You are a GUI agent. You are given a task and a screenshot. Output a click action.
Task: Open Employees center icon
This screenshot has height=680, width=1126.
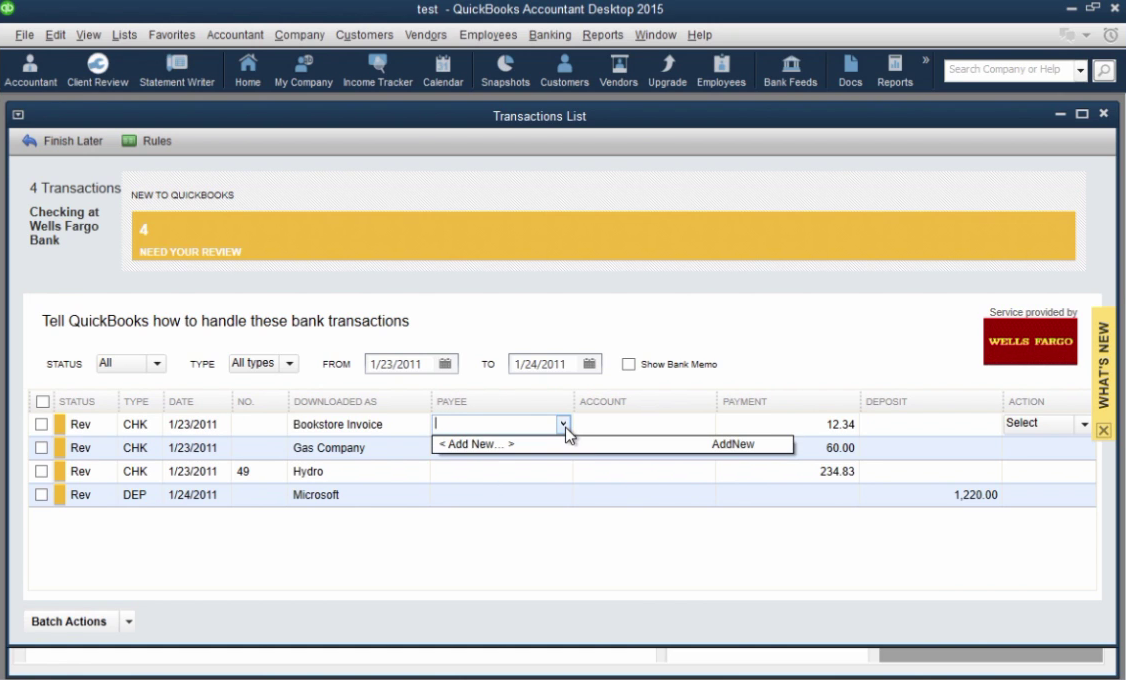[721, 71]
